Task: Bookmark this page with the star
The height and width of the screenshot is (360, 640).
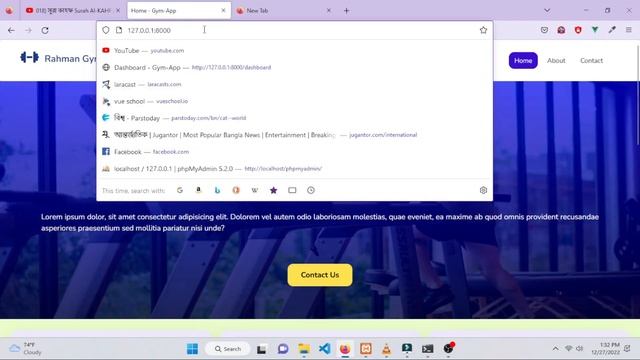Action: 483,30
